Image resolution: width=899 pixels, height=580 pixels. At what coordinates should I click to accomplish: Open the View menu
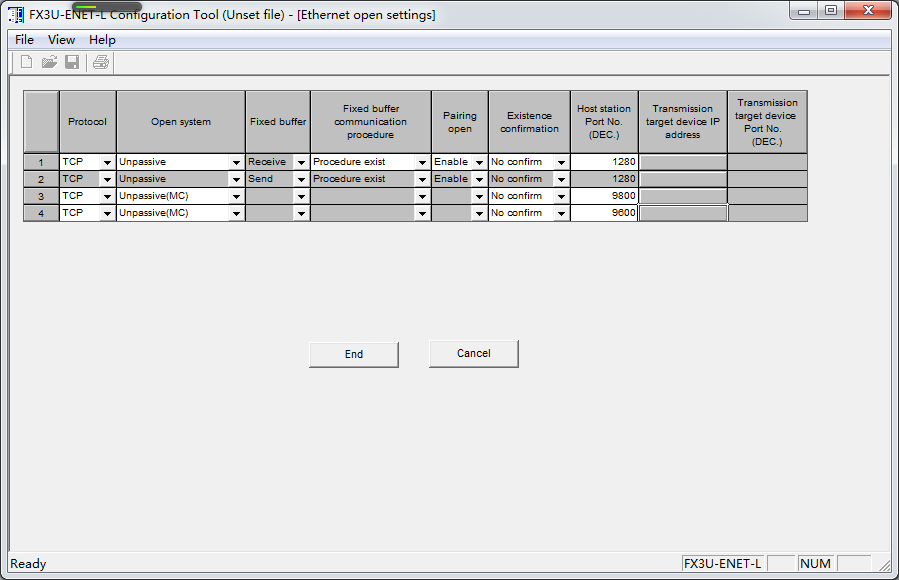(x=61, y=40)
